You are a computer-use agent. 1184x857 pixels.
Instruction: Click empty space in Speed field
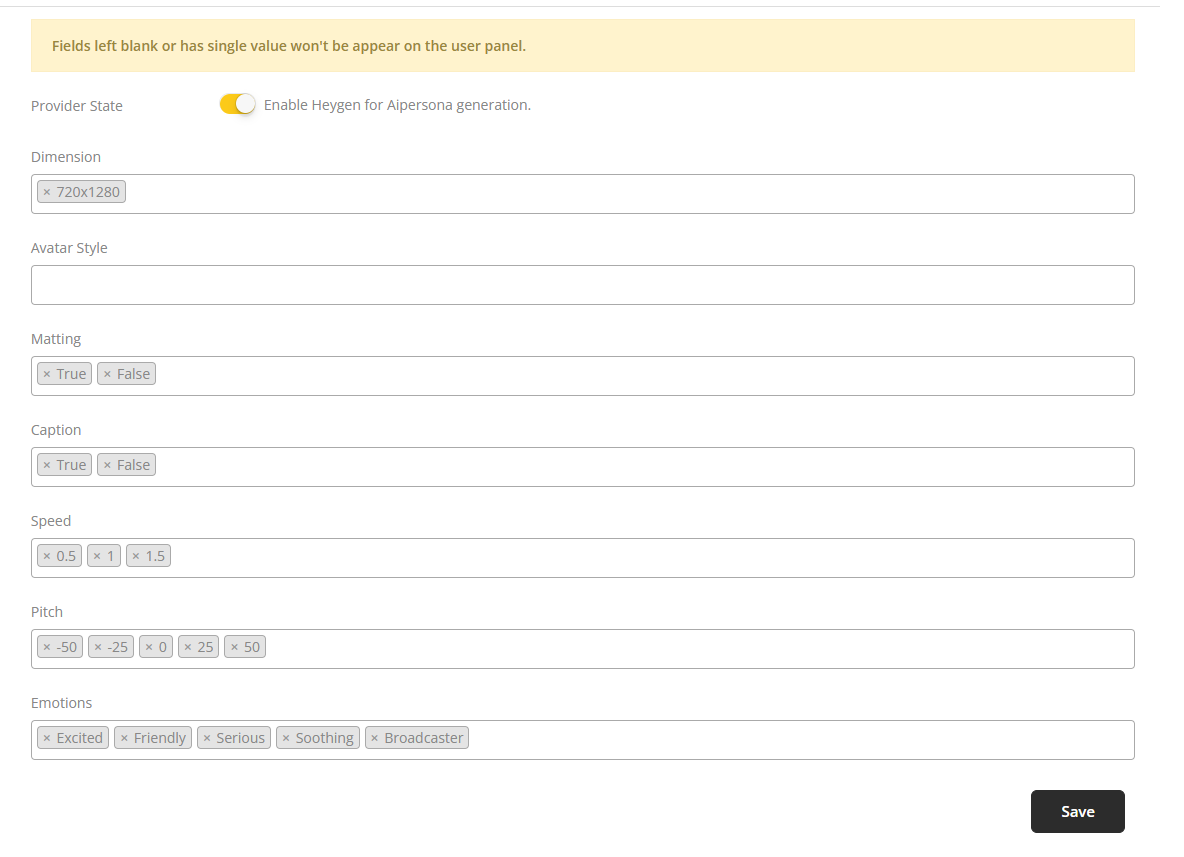point(650,558)
